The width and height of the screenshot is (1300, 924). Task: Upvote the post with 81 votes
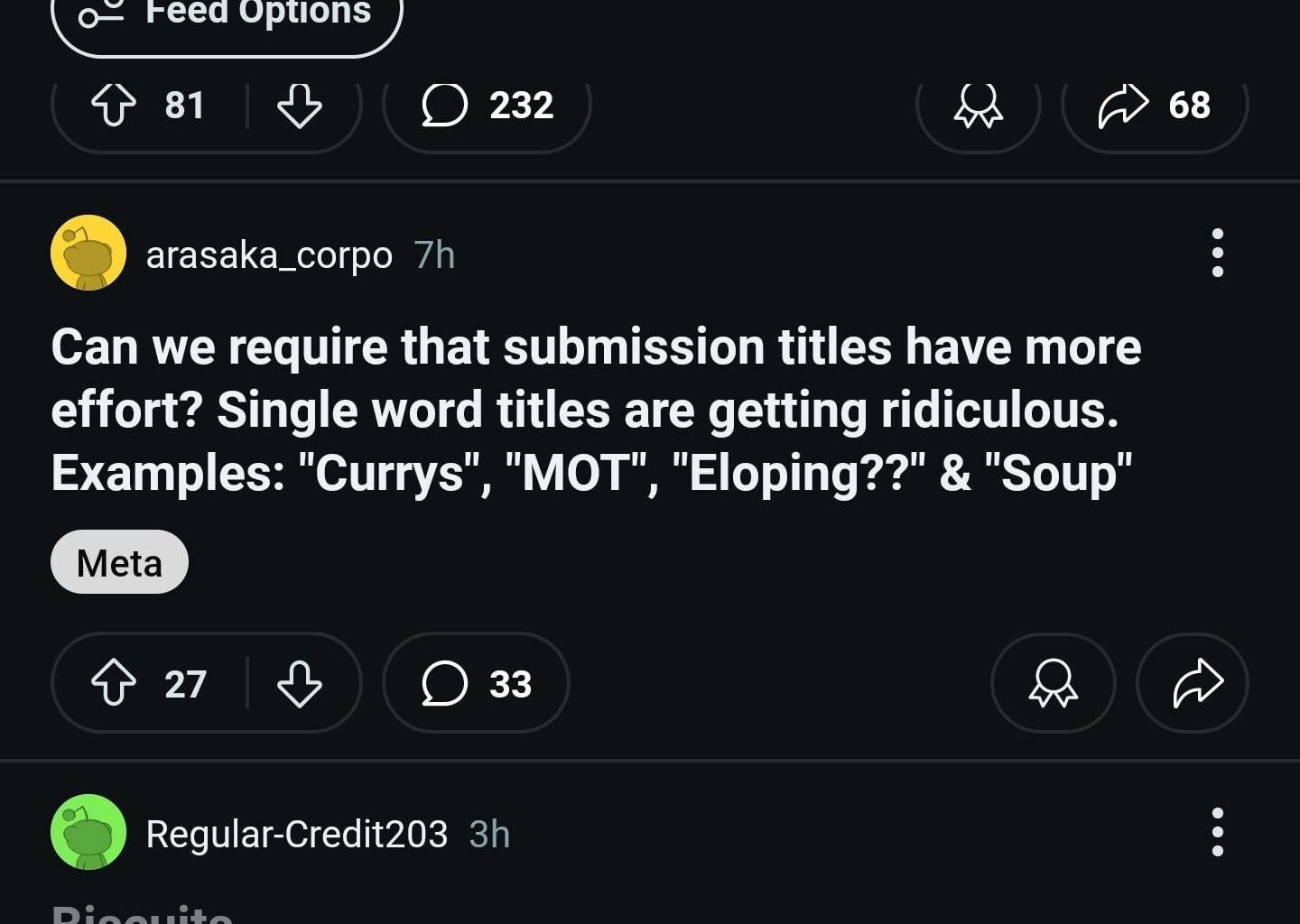114,106
